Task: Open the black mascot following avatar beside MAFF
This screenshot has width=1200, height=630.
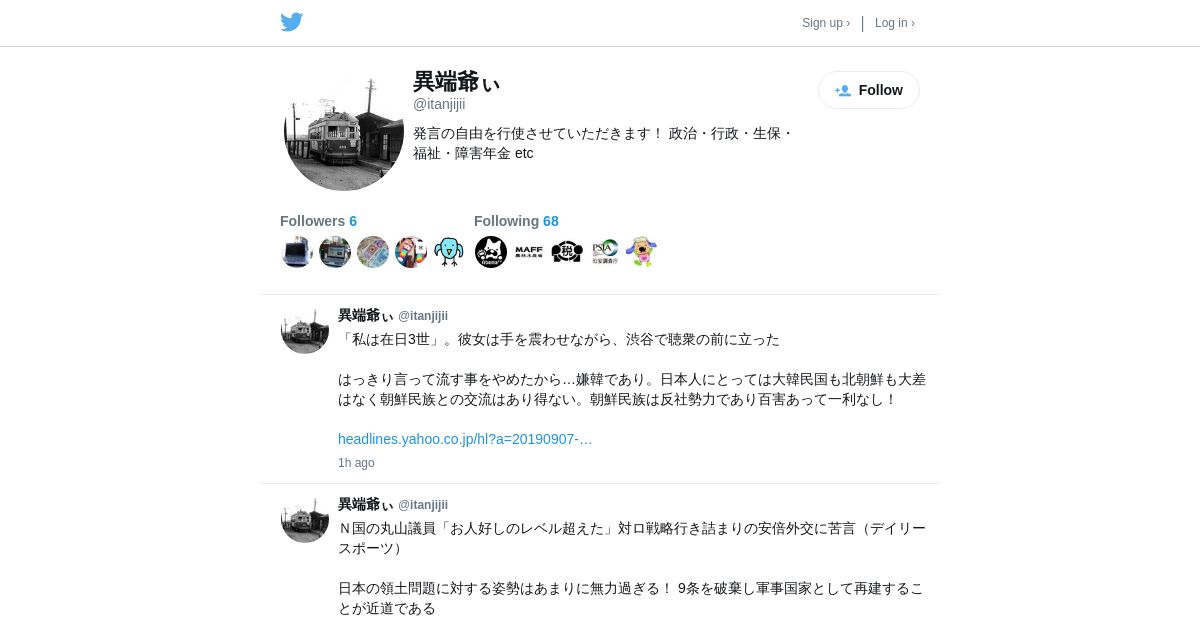Action: click(567, 252)
